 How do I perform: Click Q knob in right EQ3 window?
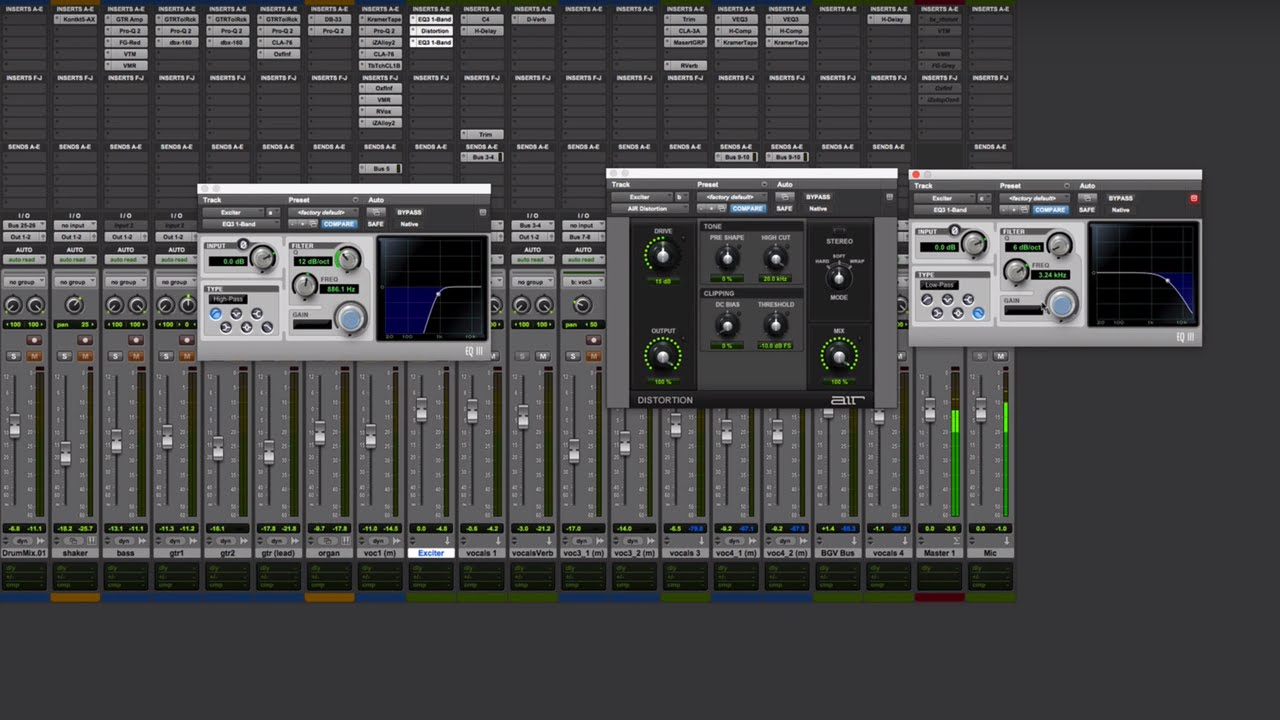click(1059, 244)
